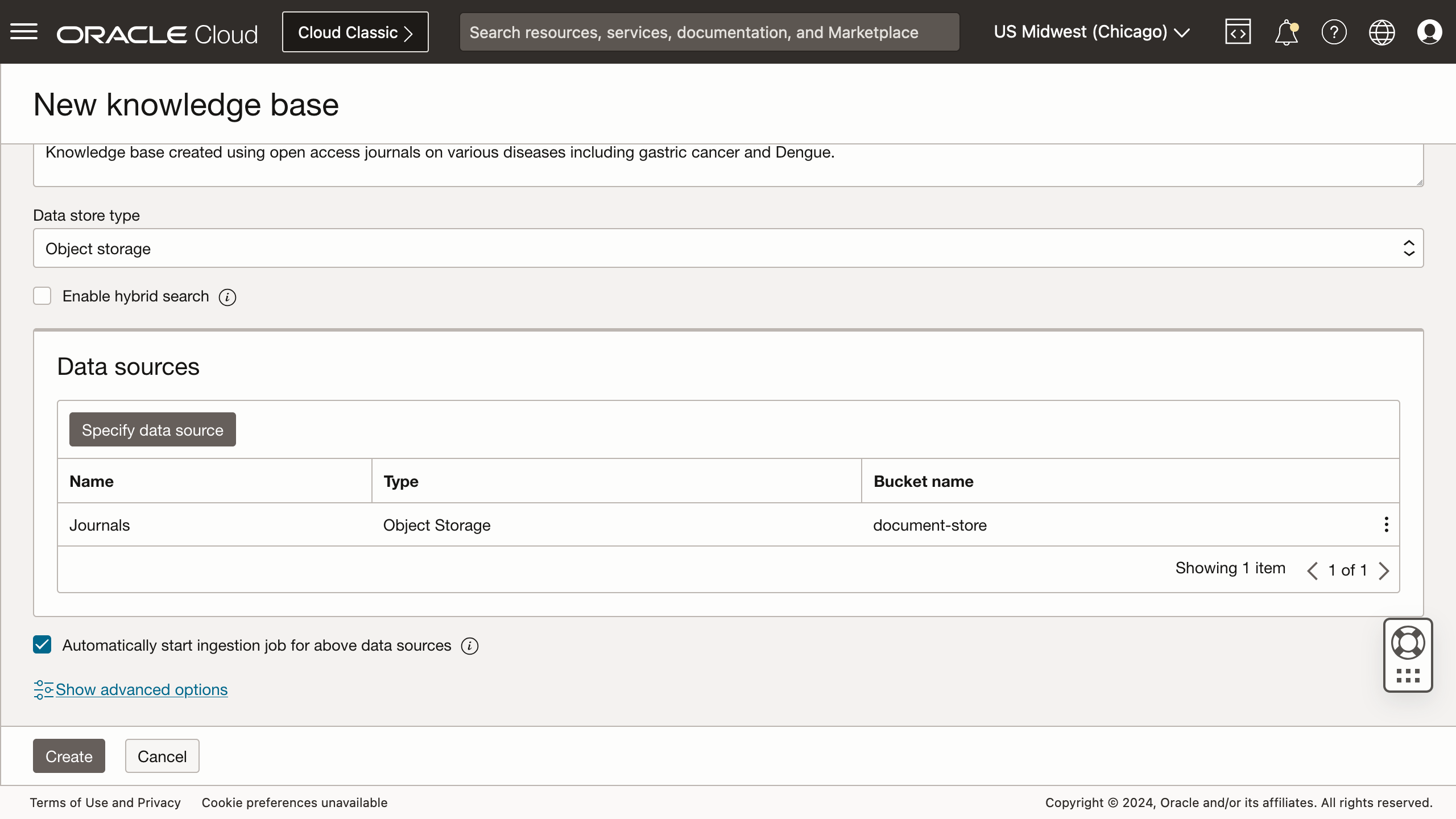Expand Show advanced options section
The width and height of the screenshot is (1456, 819).
[141, 689]
